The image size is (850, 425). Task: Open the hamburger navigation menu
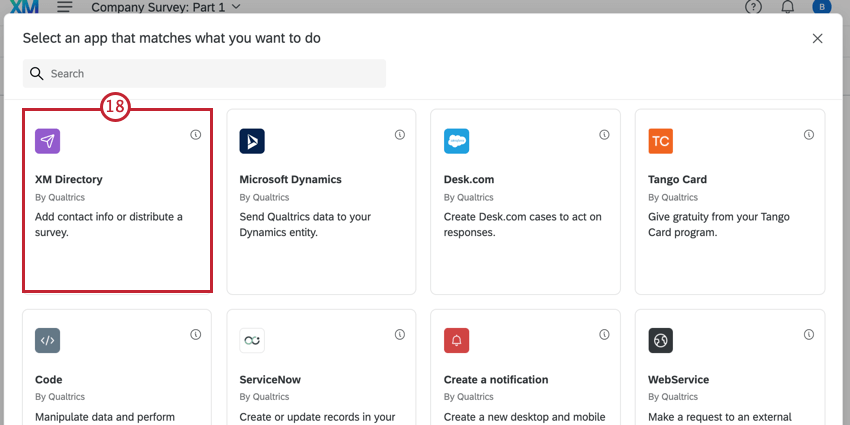tap(65, 7)
